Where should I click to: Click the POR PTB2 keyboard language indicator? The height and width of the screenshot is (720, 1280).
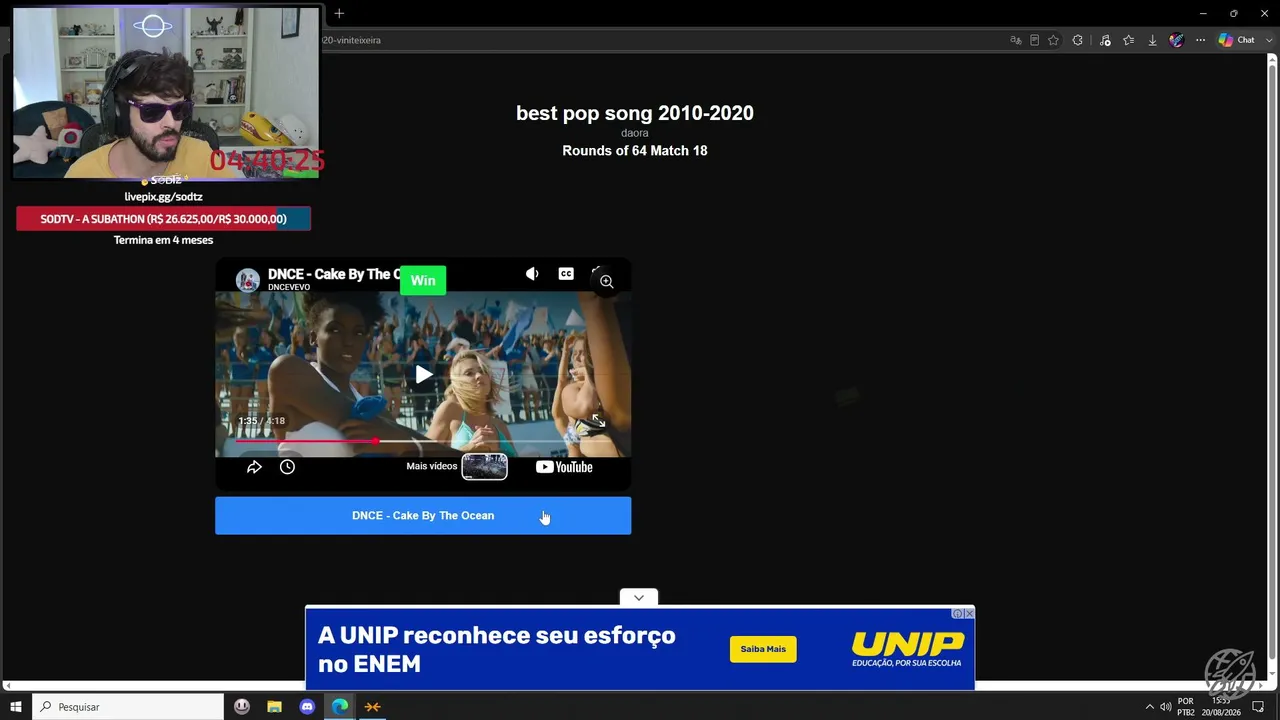coord(1186,707)
